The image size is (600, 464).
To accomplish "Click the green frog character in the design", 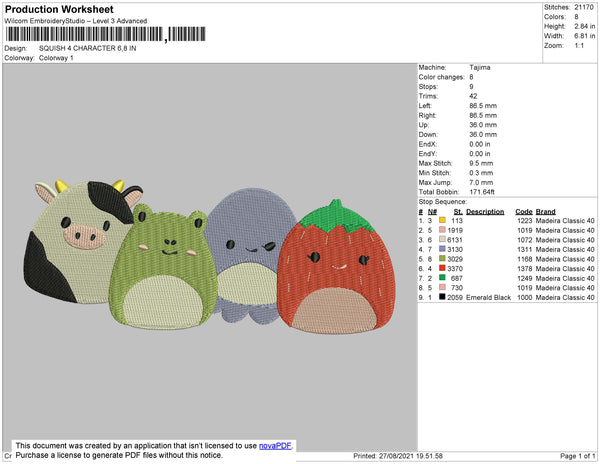I will pyautogui.click(x=163, y=268).
